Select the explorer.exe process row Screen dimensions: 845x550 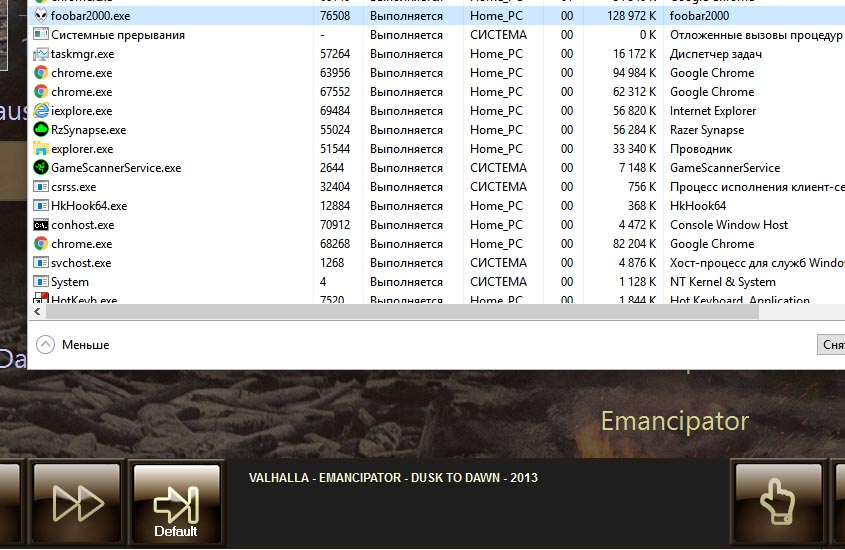437,148
